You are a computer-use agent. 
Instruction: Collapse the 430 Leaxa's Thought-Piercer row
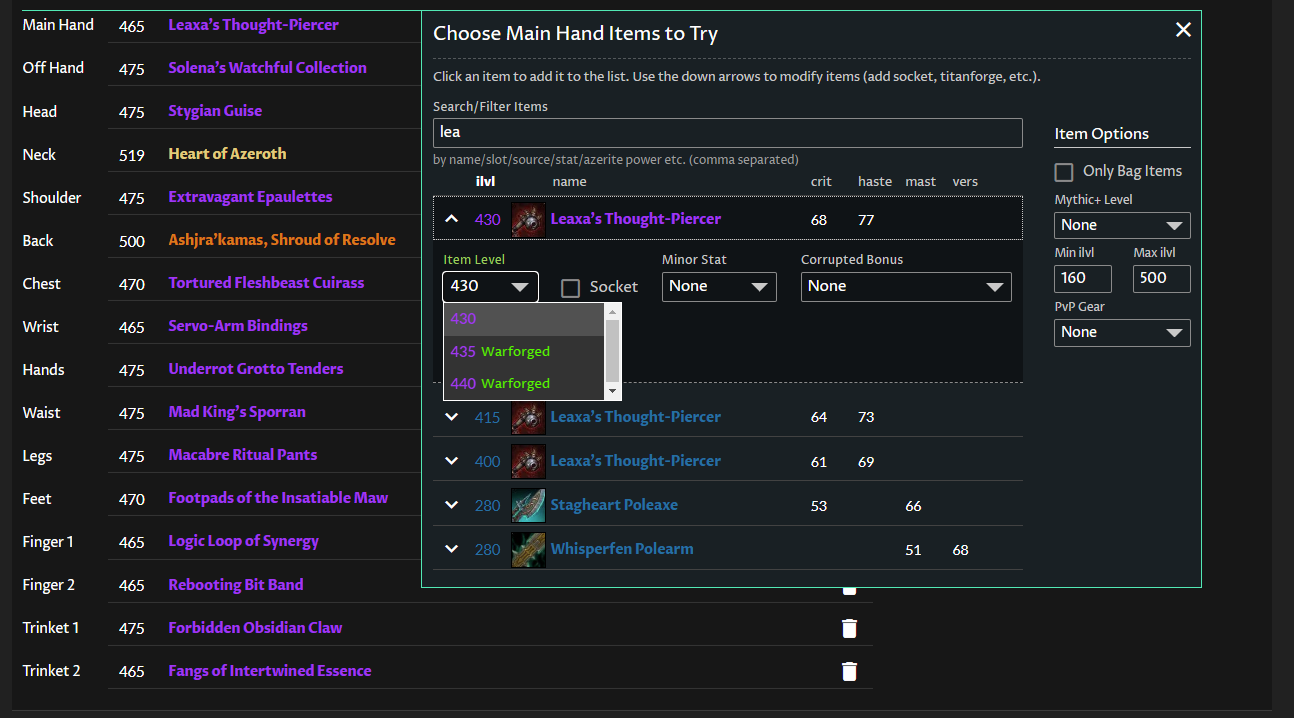pos(452,219)
